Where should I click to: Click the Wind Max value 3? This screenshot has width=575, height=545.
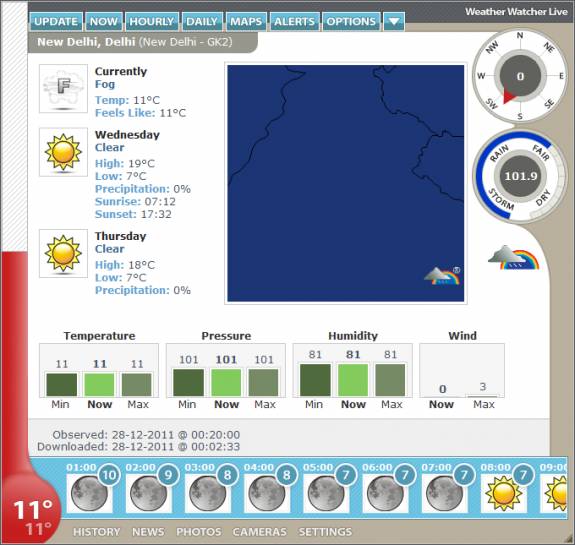(483, 387)
